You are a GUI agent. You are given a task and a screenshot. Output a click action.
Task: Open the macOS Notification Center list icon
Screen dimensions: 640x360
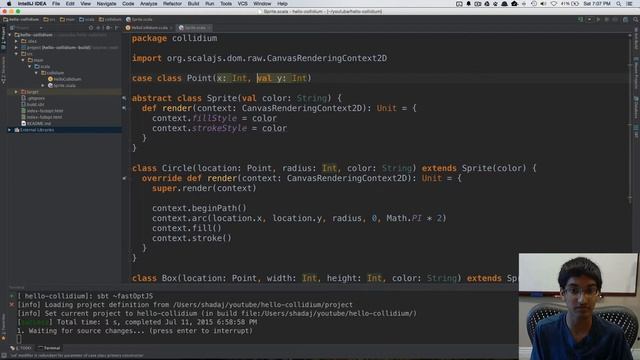click(630, 4)
